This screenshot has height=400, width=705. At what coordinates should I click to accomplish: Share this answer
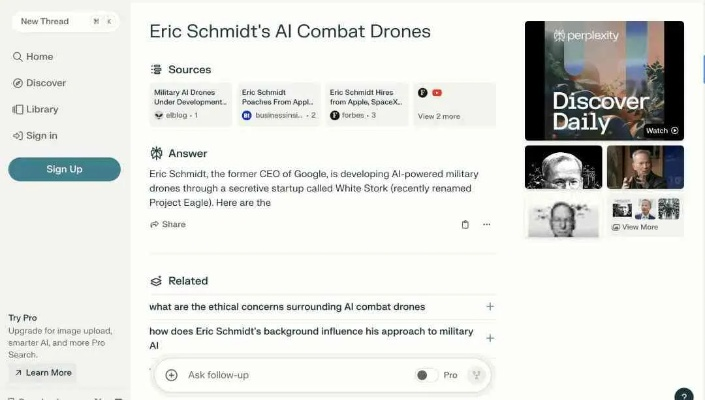(x=168, y=225)
